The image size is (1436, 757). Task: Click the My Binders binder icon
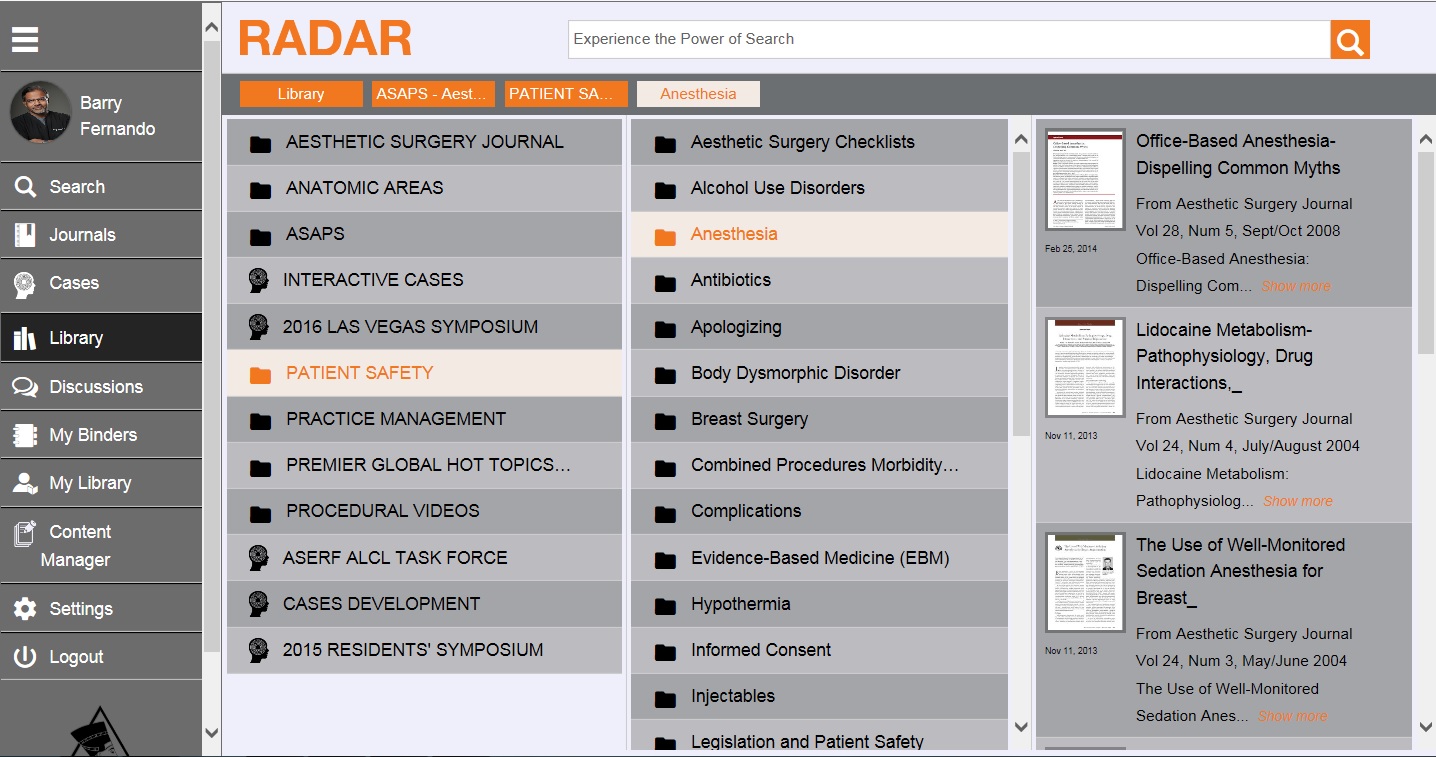click(x=25, y=435)
